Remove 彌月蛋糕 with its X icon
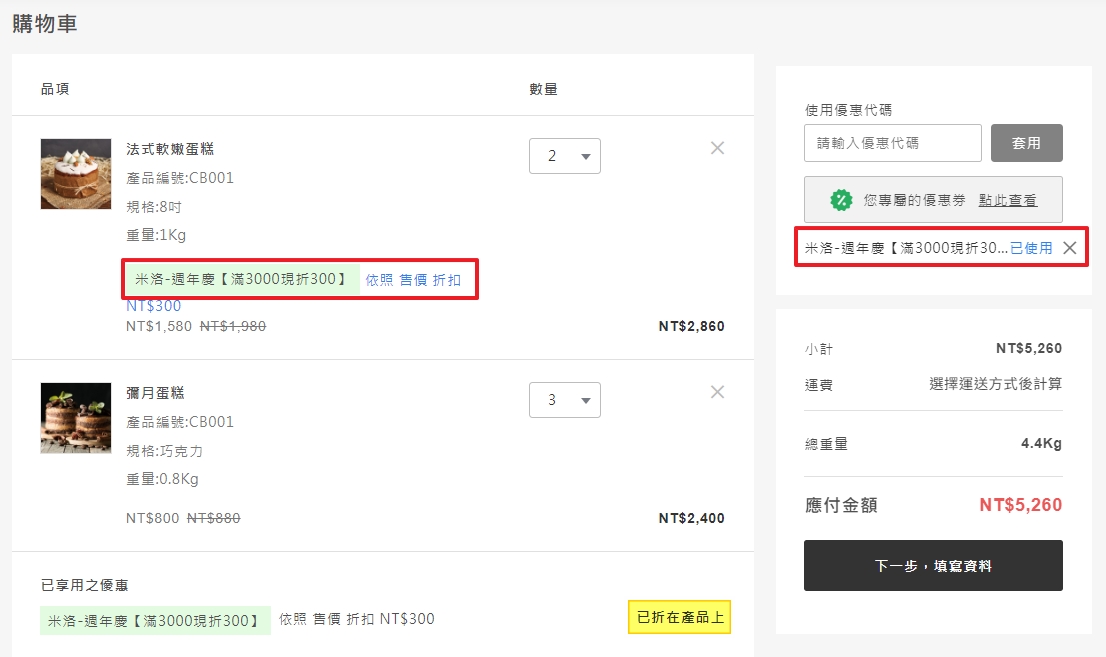Screen dimensions: 1106x657 click(x=717, y=392)
